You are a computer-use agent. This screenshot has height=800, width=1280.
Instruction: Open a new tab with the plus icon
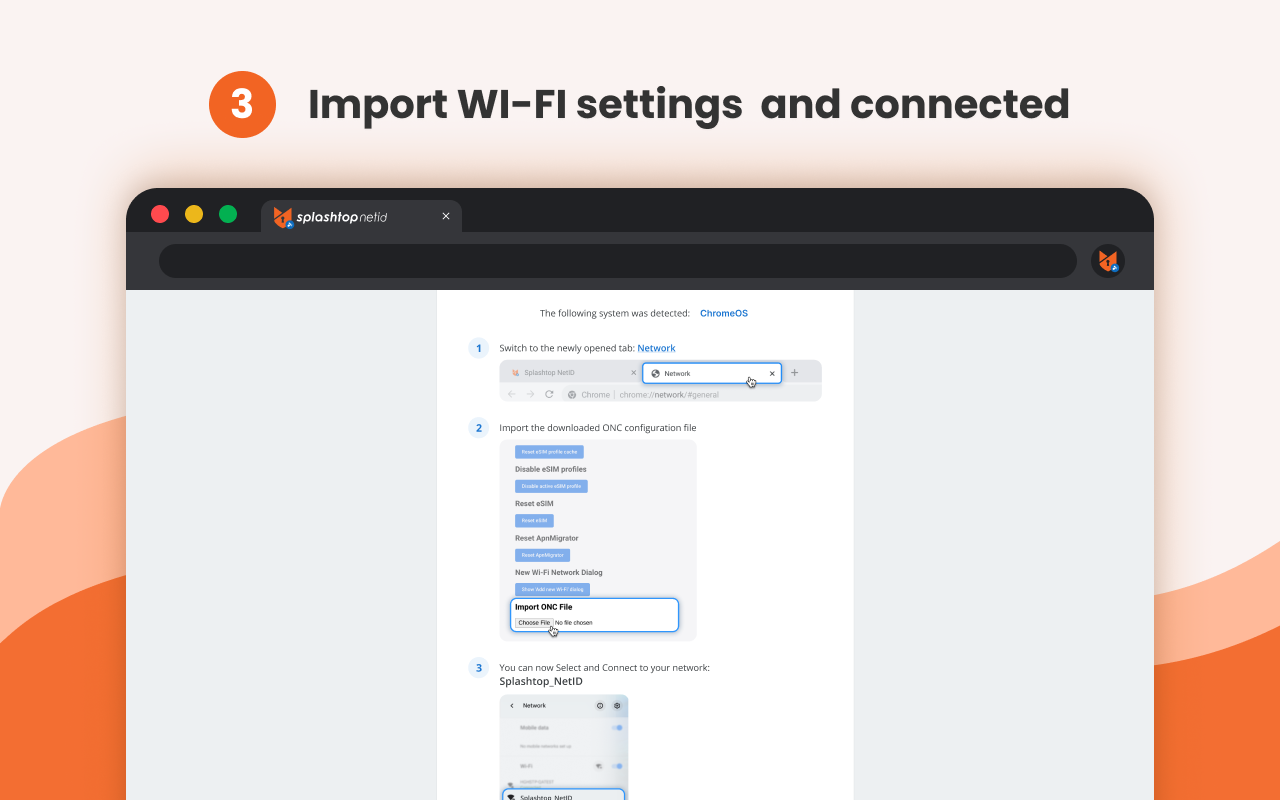coord(795,373)
